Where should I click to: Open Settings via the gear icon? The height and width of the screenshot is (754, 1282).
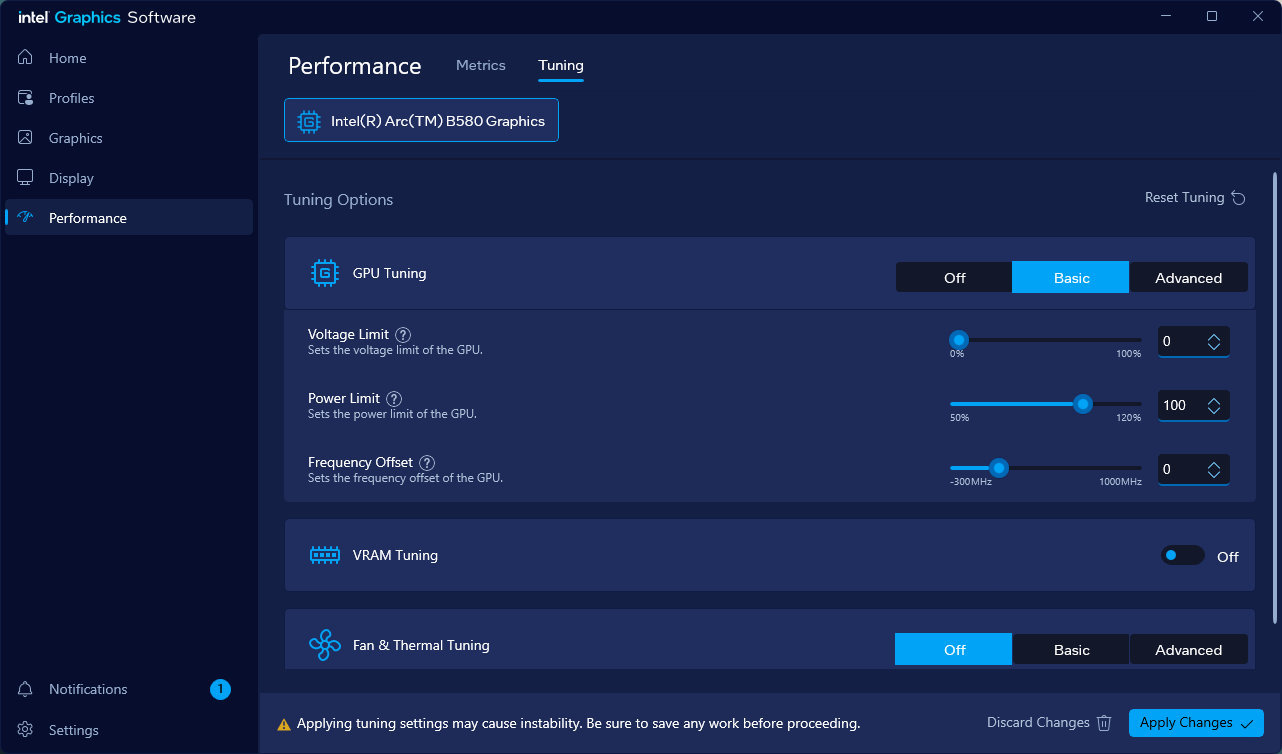point(26,730)
